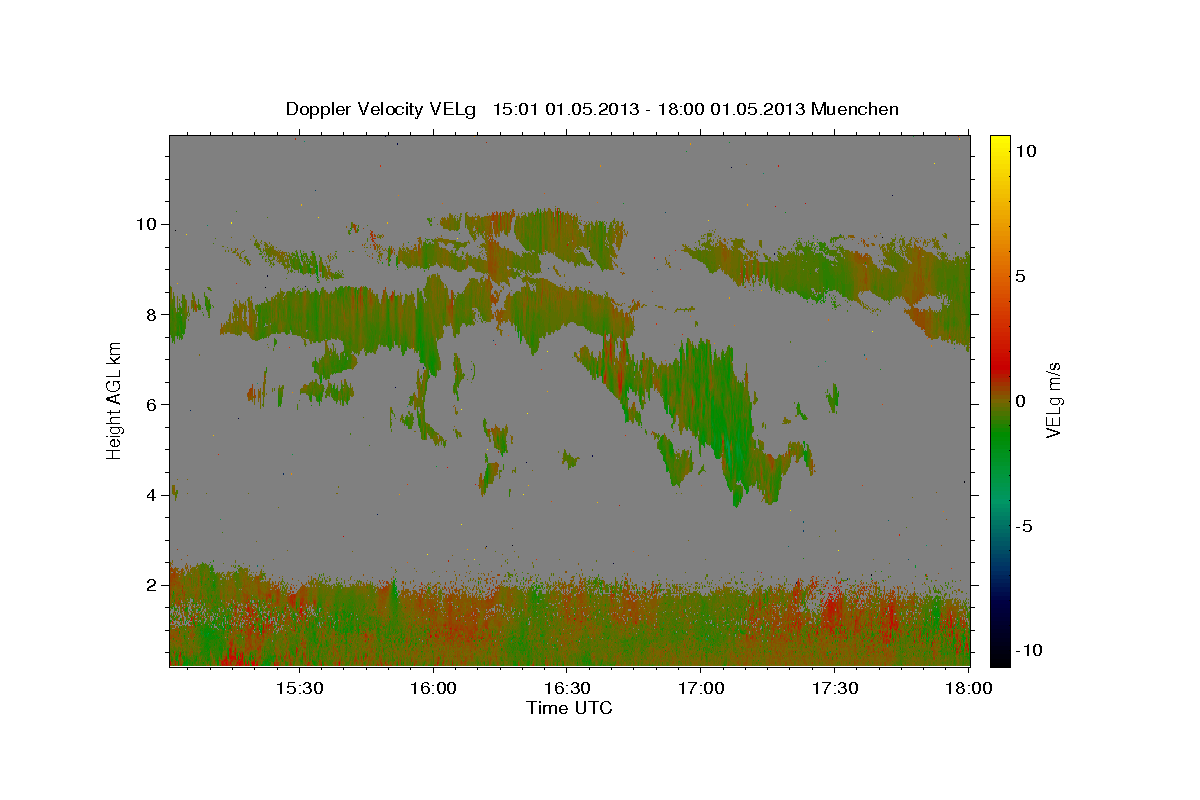Click the 'Time UTC' axis label

pyautogui.click(x=569, y=708)
